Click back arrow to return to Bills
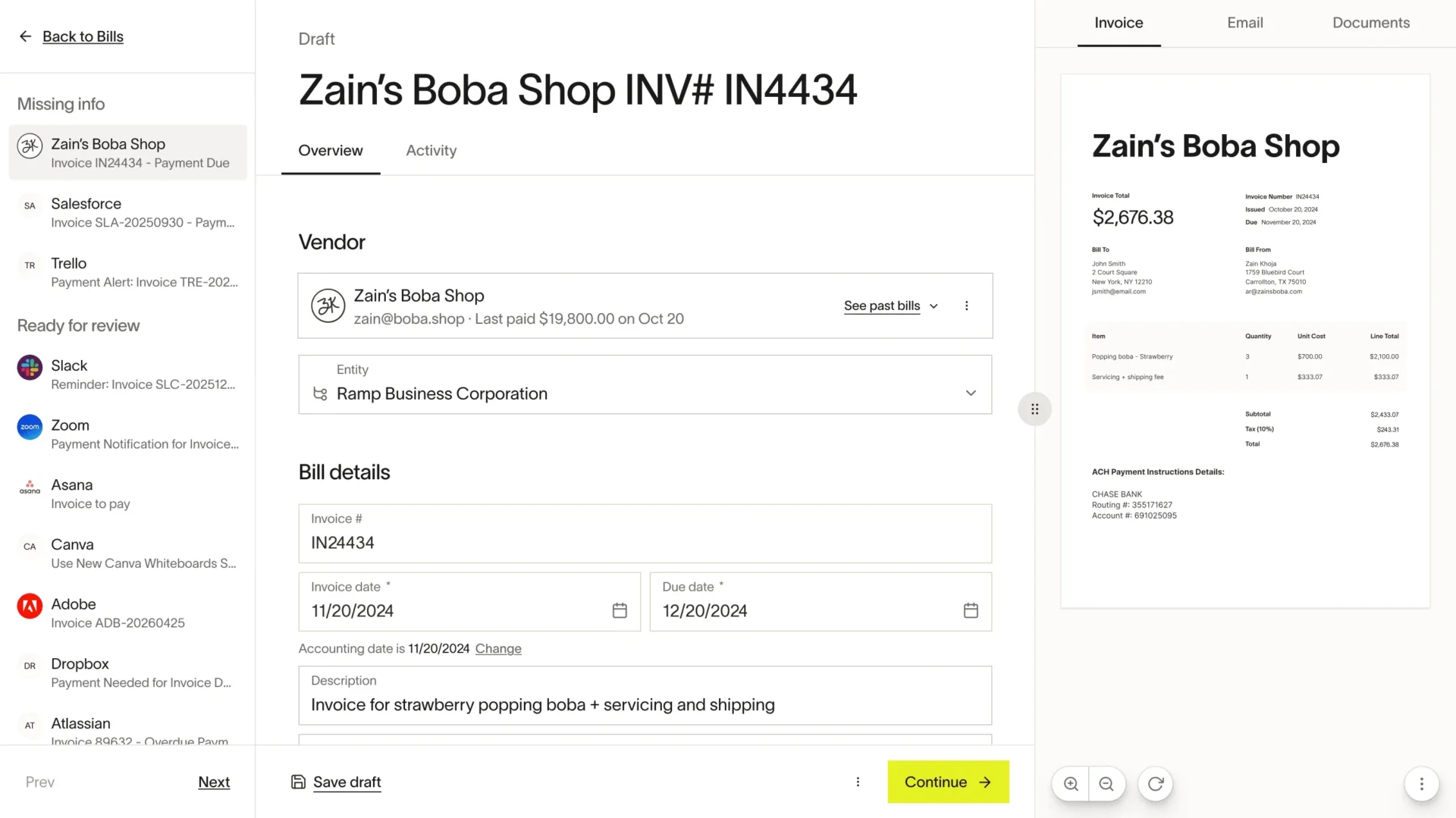The width and height of the screenshot is (1456, 818). click(25, 36)
